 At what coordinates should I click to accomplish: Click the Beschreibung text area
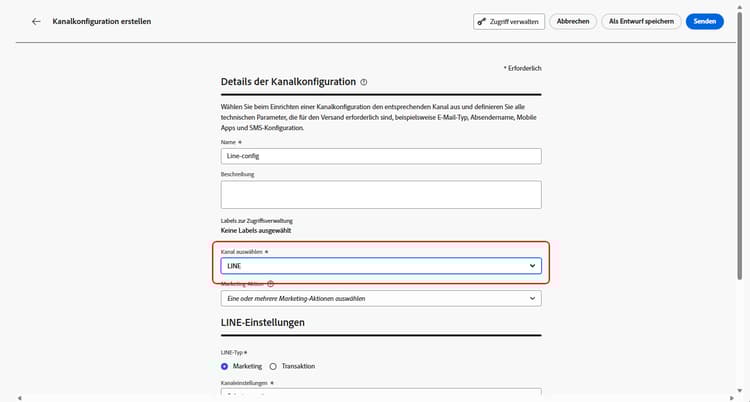tap(381, 194)
